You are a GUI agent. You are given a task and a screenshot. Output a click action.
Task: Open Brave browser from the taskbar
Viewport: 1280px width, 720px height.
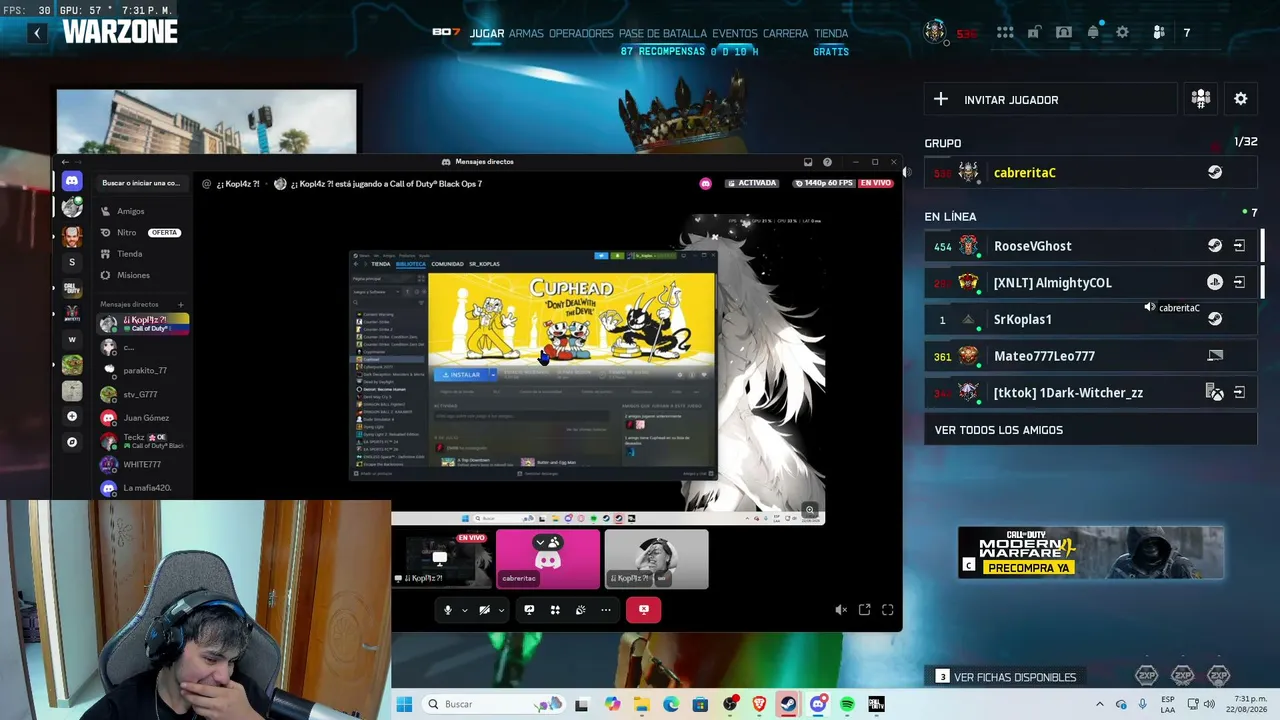click(759, 705)
